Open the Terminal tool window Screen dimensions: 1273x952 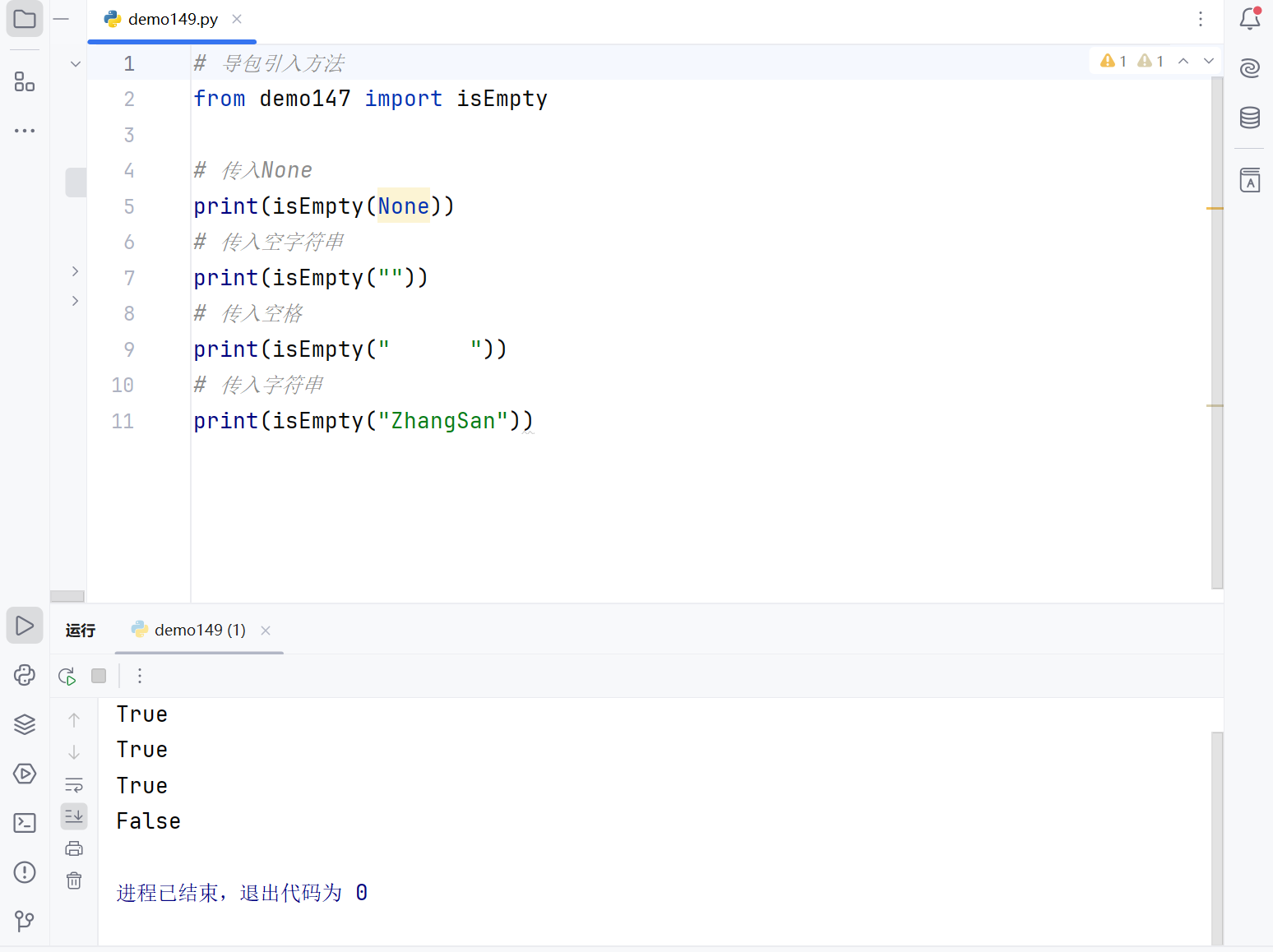25,823
